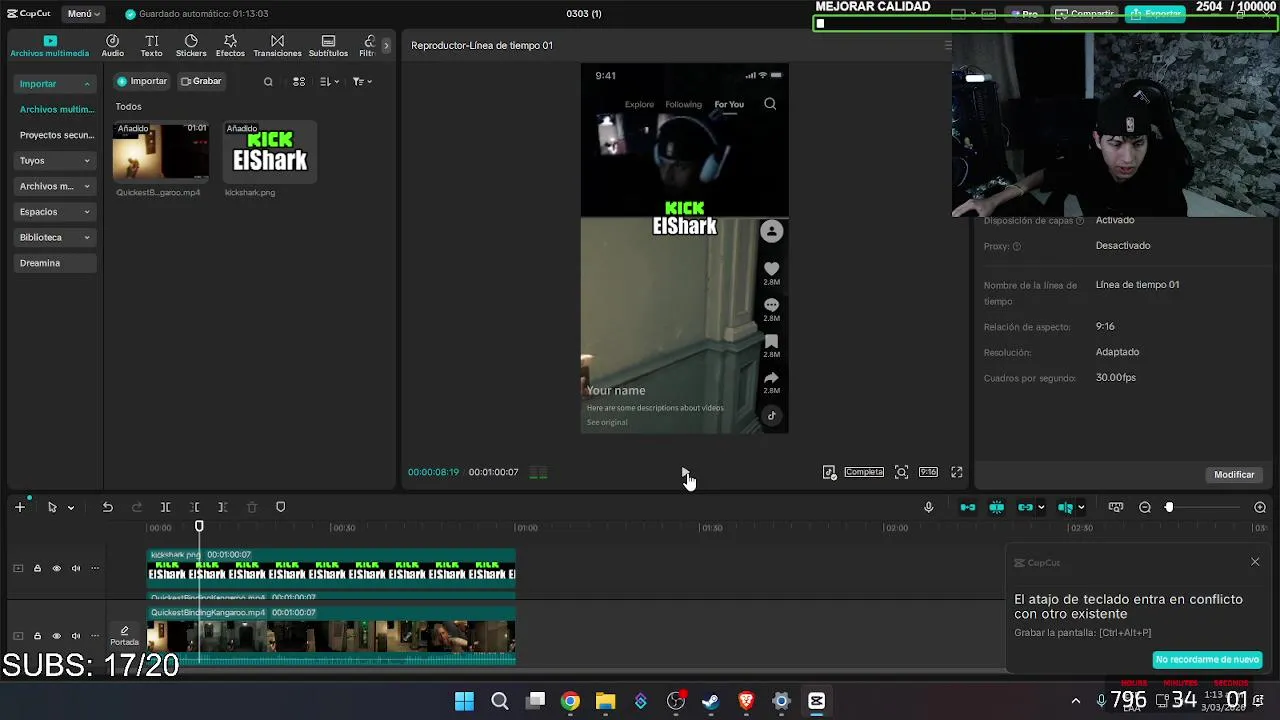This screenshot has width=1280, height=720.
Task: Click the split clip tool
Action: tap(166, 507)
